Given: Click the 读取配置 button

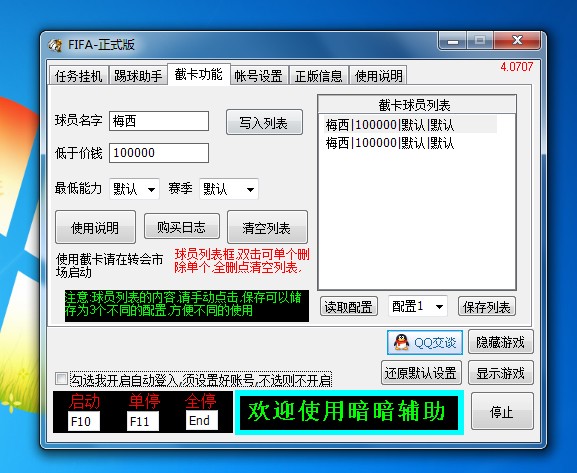Looking at the screenshot, I should (x=349, y=306).
